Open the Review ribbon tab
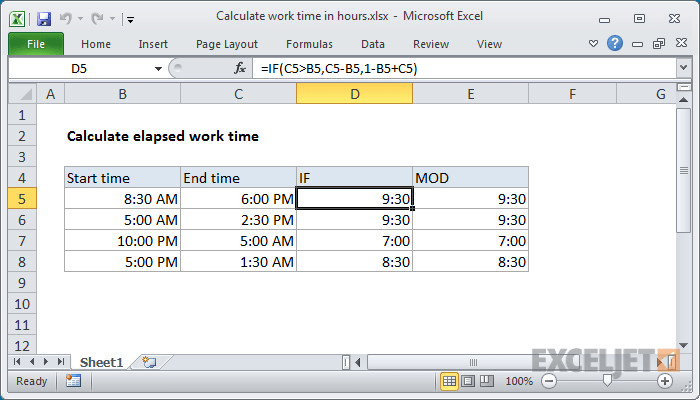 (x=431, y=44)
